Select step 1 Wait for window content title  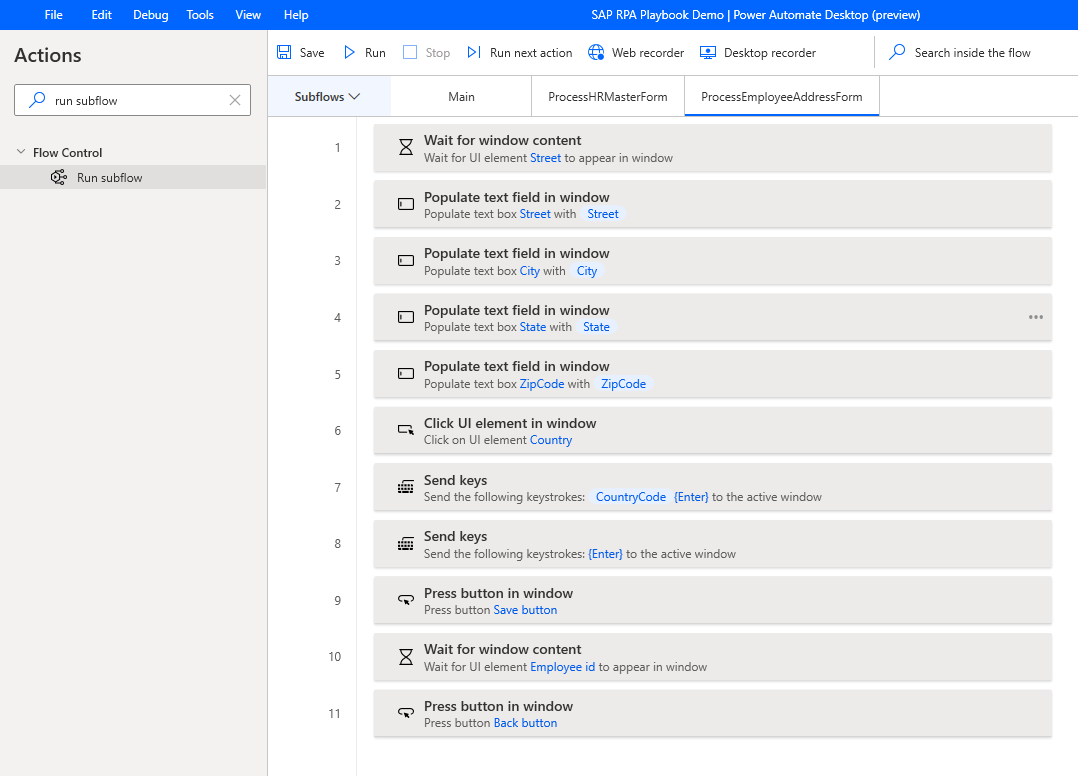pyautogui.click(x=503, y=140)
